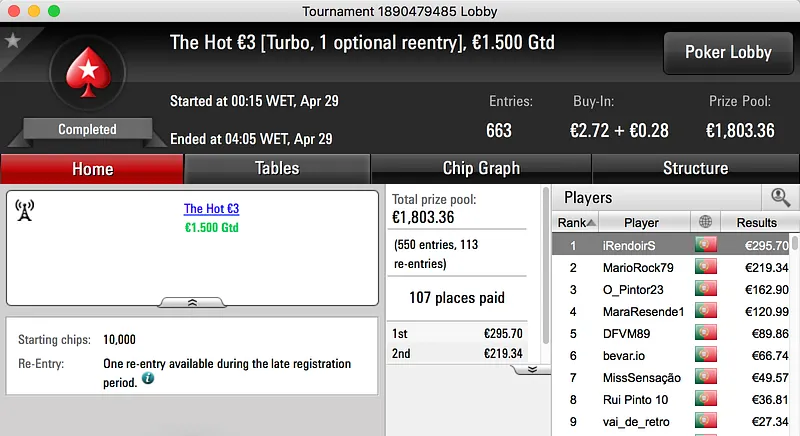Open the Chip Graph tab

[x=481, y=168]
